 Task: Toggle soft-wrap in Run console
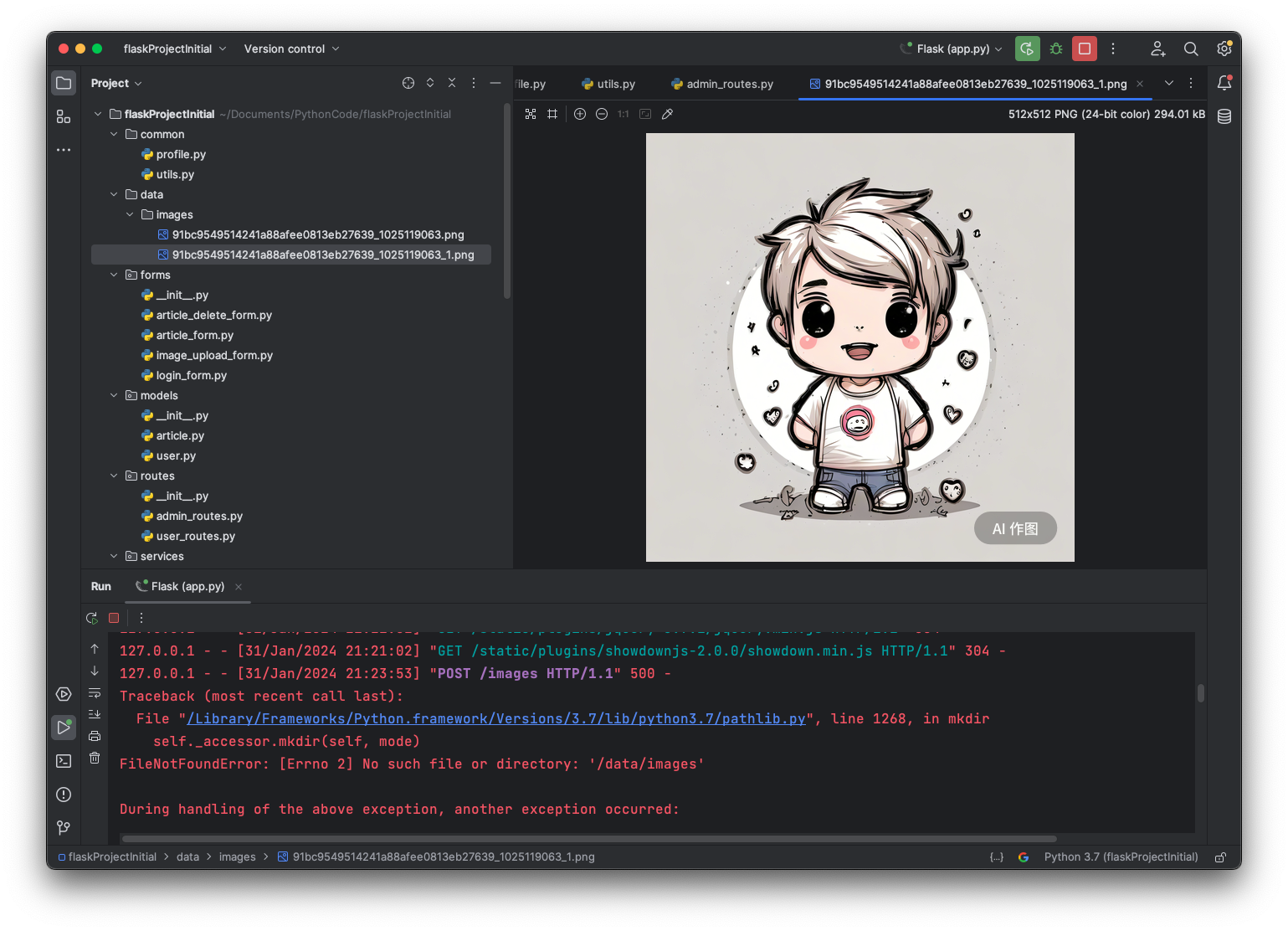coord(95,693)
